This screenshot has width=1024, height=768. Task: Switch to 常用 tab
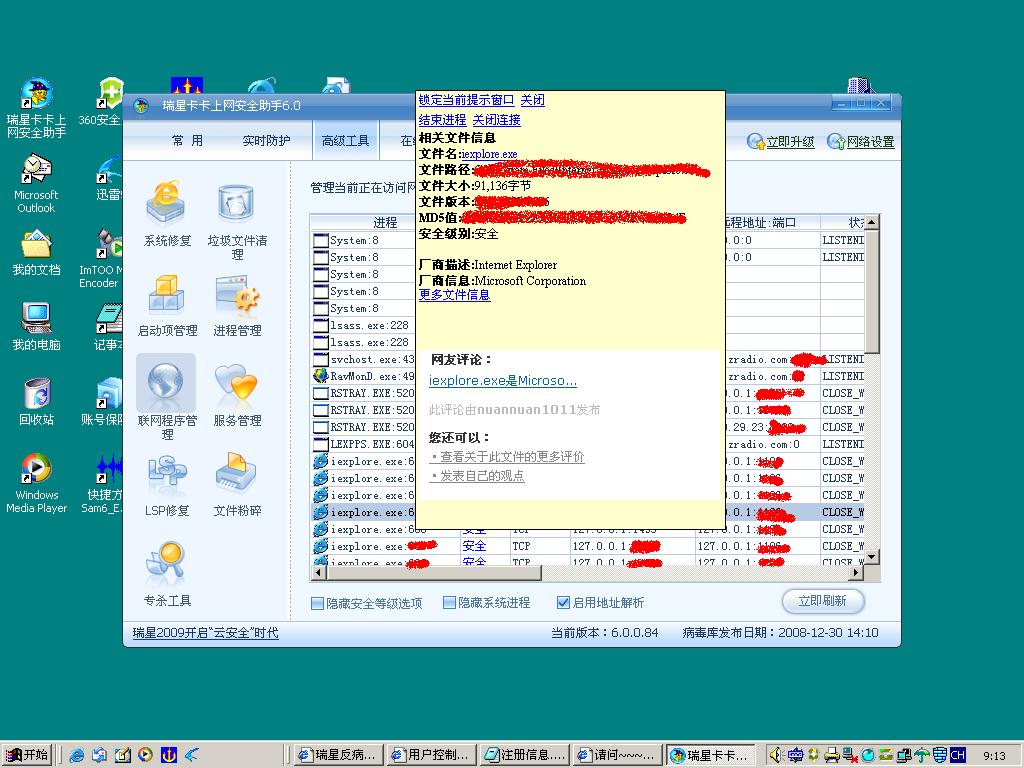point(187,140)
